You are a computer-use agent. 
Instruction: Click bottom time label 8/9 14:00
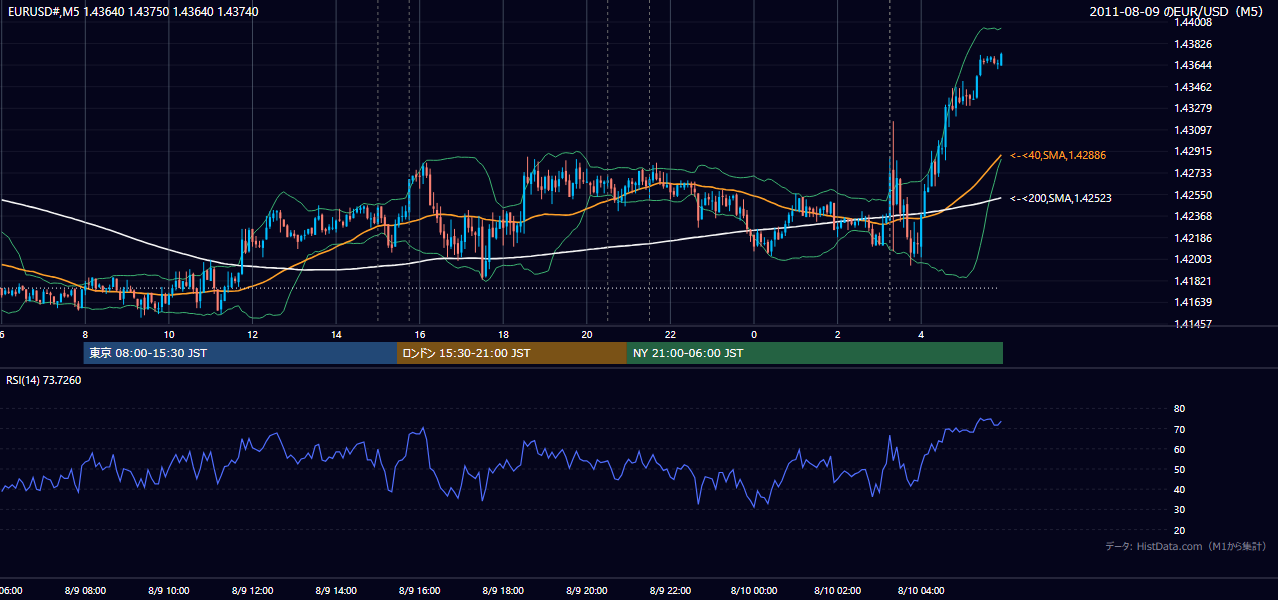336,591
